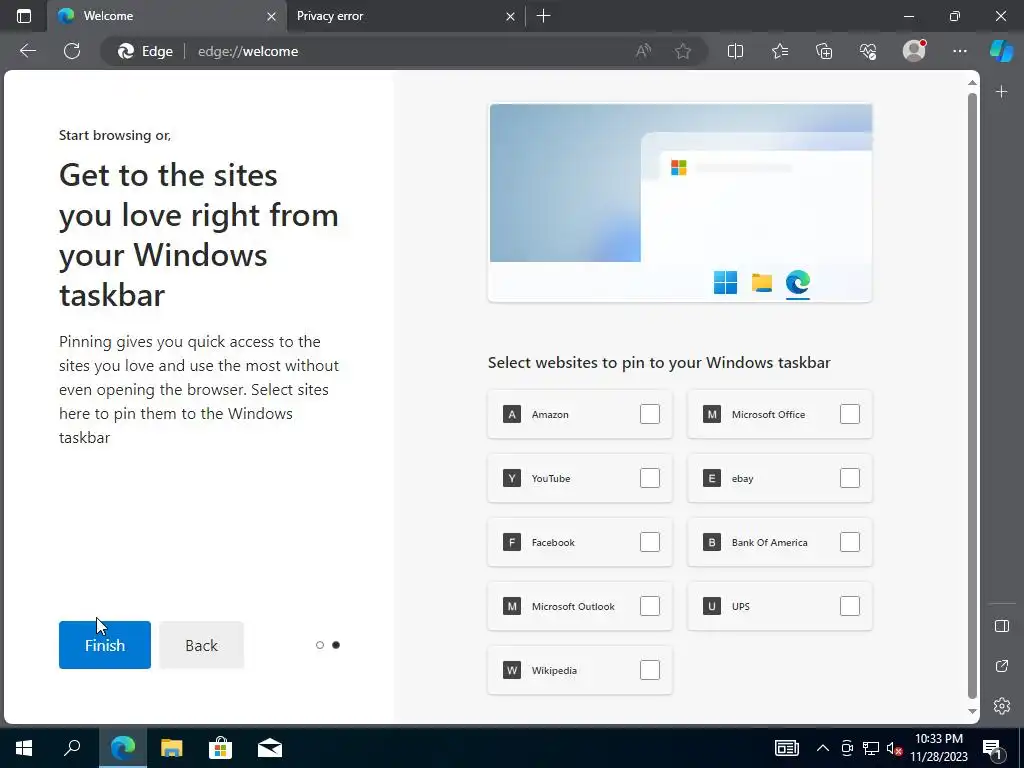Screen dimensions: 1024x768
Task: Open the taskbar clock showing 10:33 PM
Action: (938, 748)
